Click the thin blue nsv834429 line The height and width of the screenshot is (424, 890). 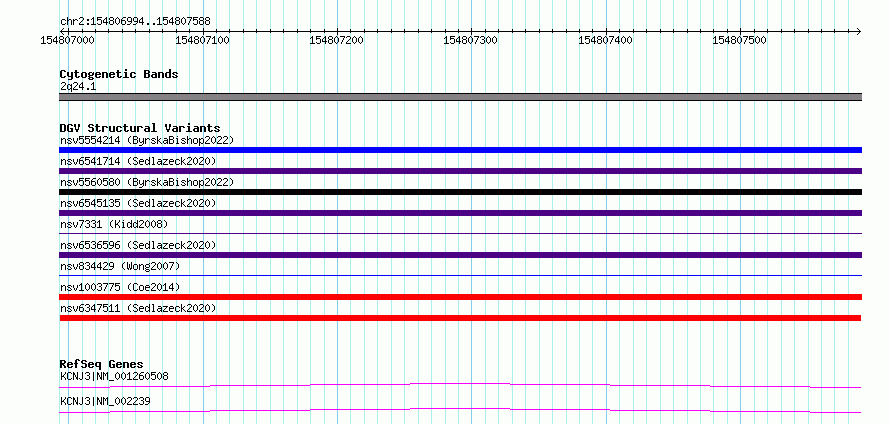coord(460,275)
